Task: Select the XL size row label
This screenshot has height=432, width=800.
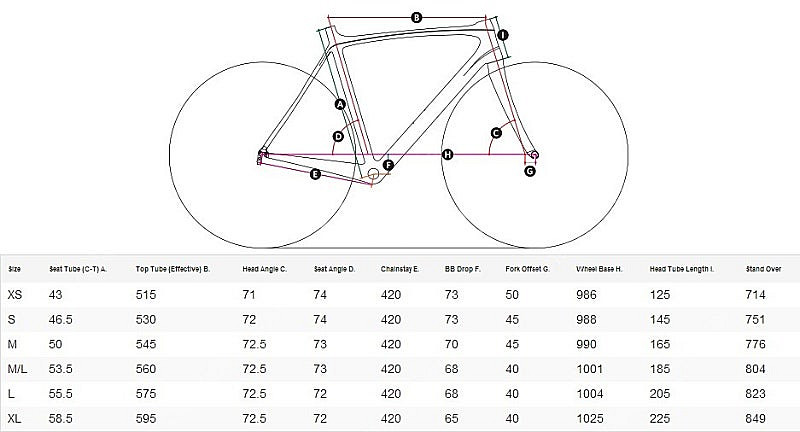Action: 15,419
